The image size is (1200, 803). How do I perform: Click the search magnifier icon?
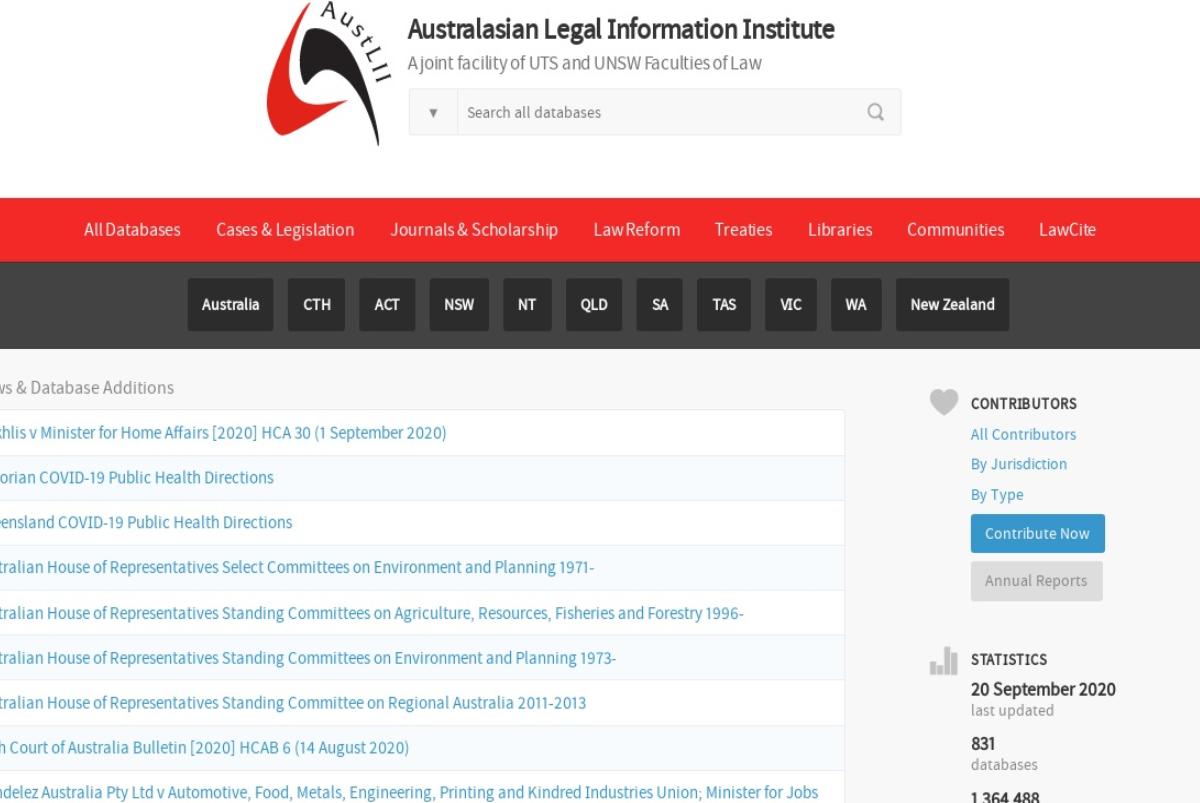point(876,112)
